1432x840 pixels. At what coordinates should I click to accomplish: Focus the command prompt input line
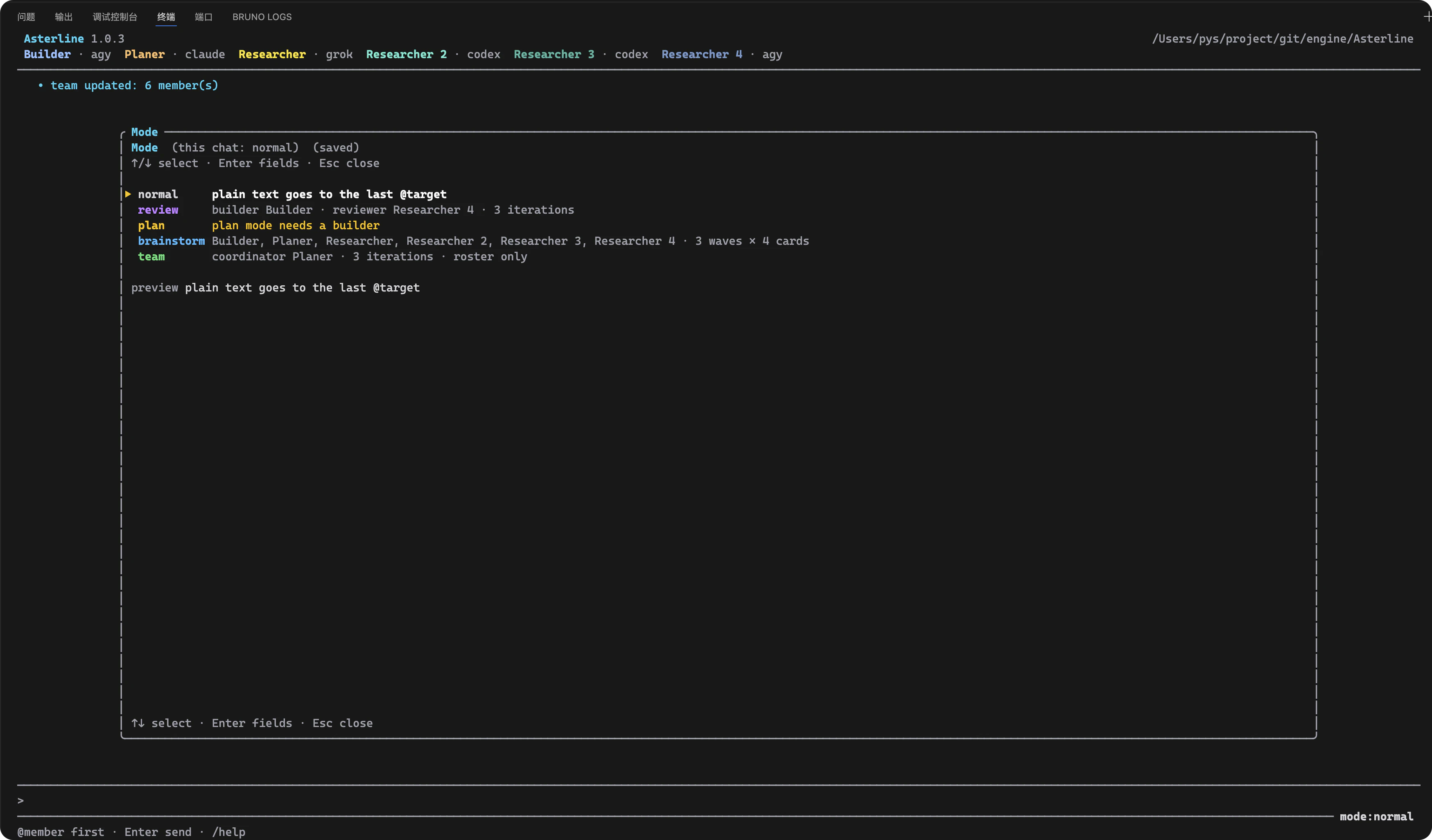[x=719, y=801]
